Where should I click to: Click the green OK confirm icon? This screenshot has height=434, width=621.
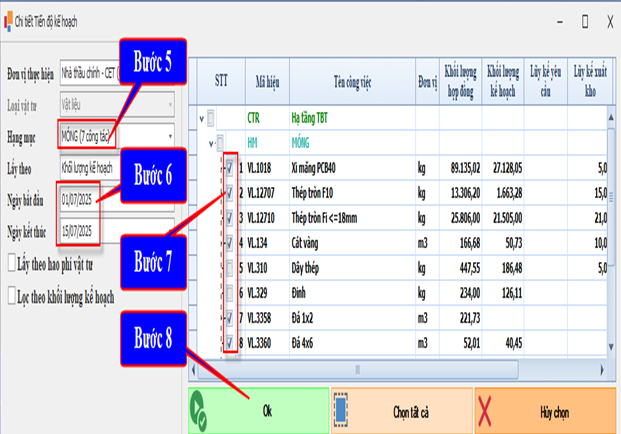204,411
